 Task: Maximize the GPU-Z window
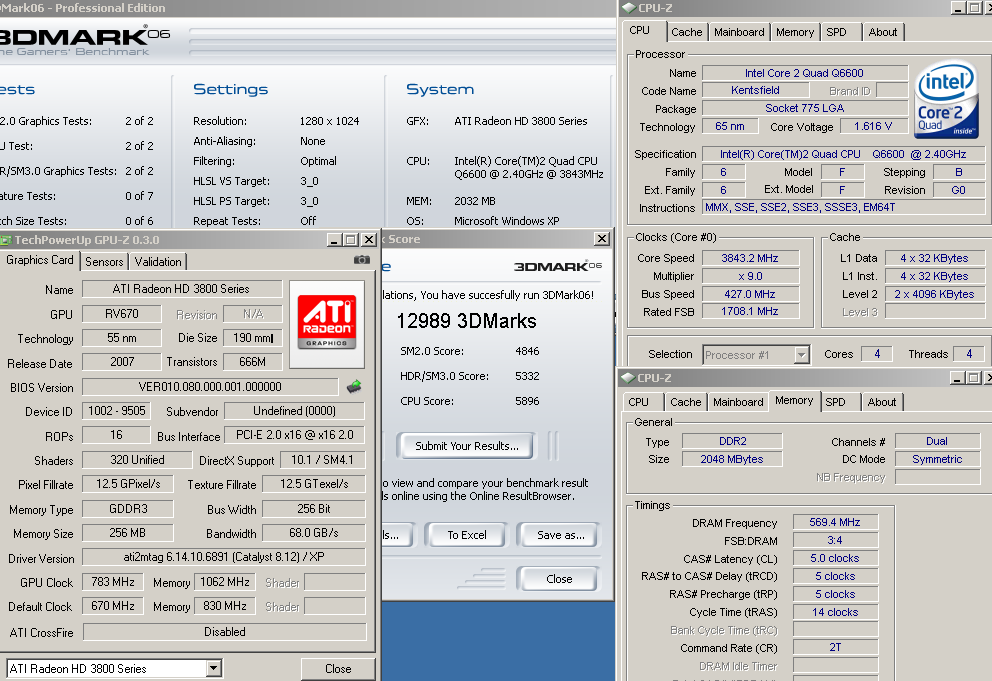pos(350,240)
